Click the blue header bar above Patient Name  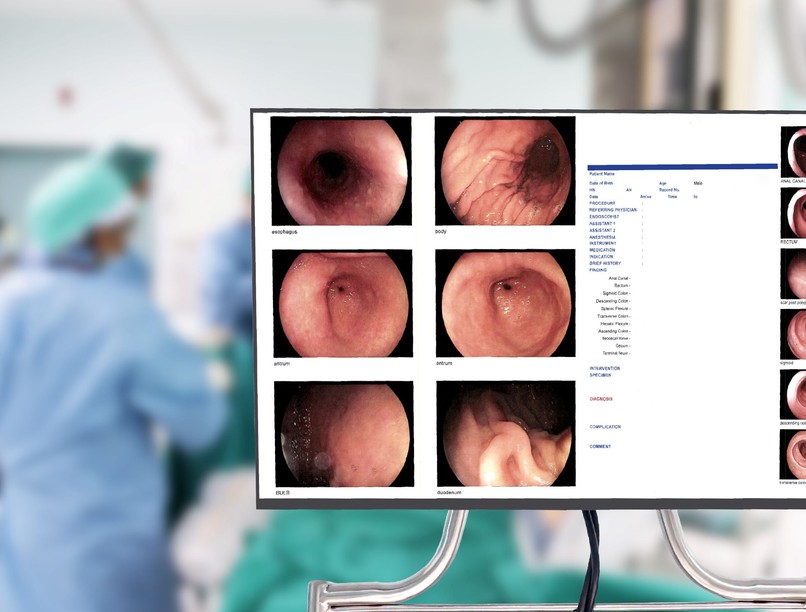682,166
